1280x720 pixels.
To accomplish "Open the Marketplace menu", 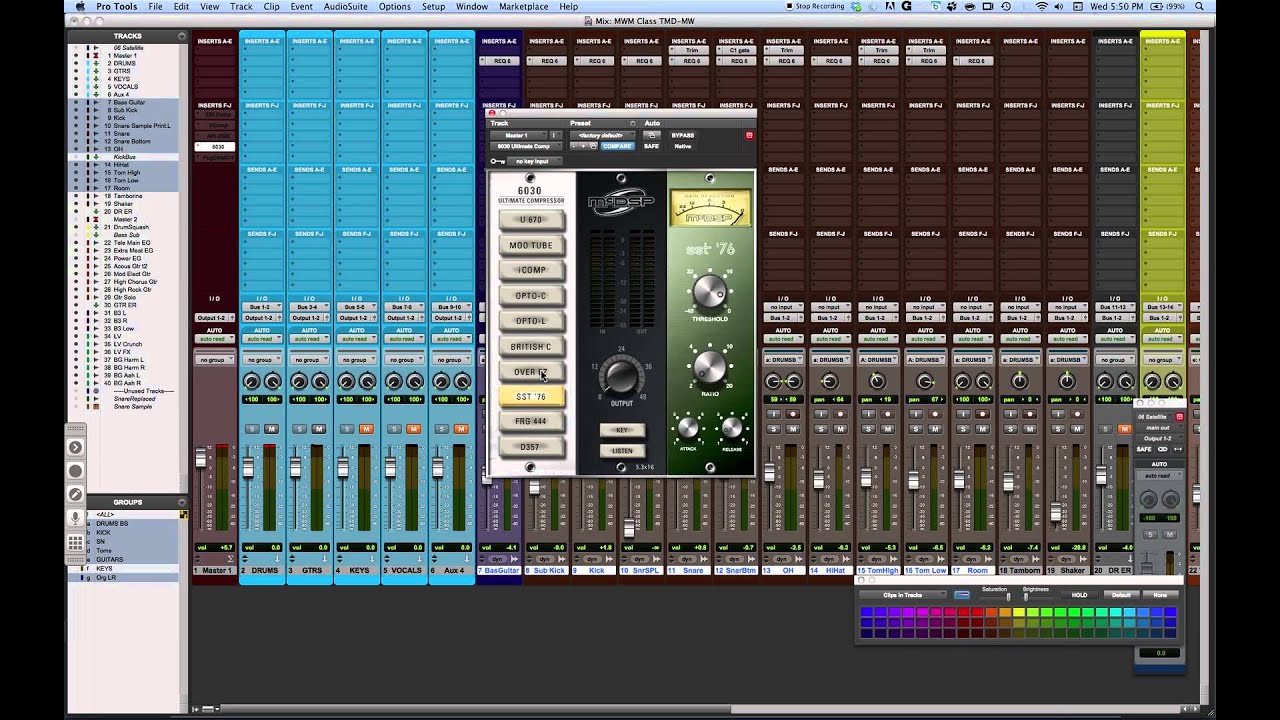I will [x=524, y=6].
